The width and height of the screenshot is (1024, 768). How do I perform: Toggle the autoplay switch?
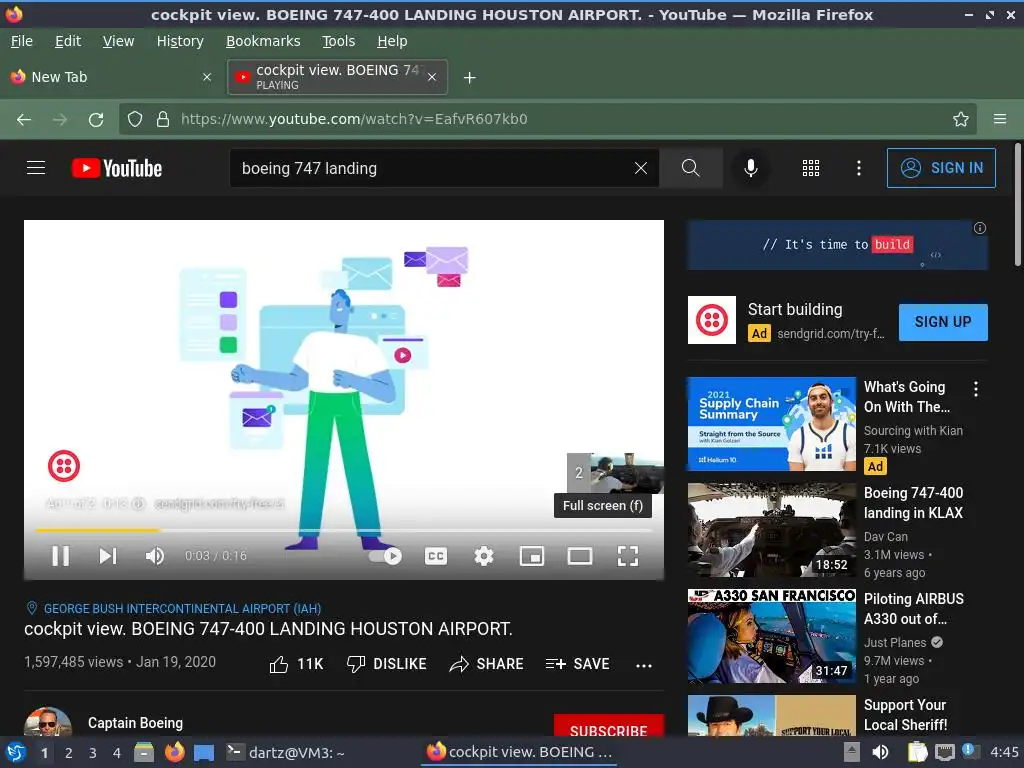click(x=385, y=556)
